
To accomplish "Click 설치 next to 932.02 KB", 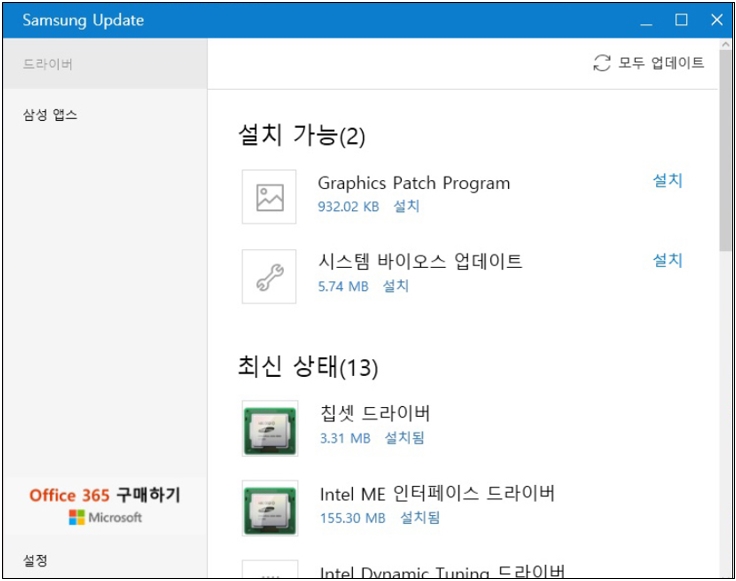I will pos(406,206).
